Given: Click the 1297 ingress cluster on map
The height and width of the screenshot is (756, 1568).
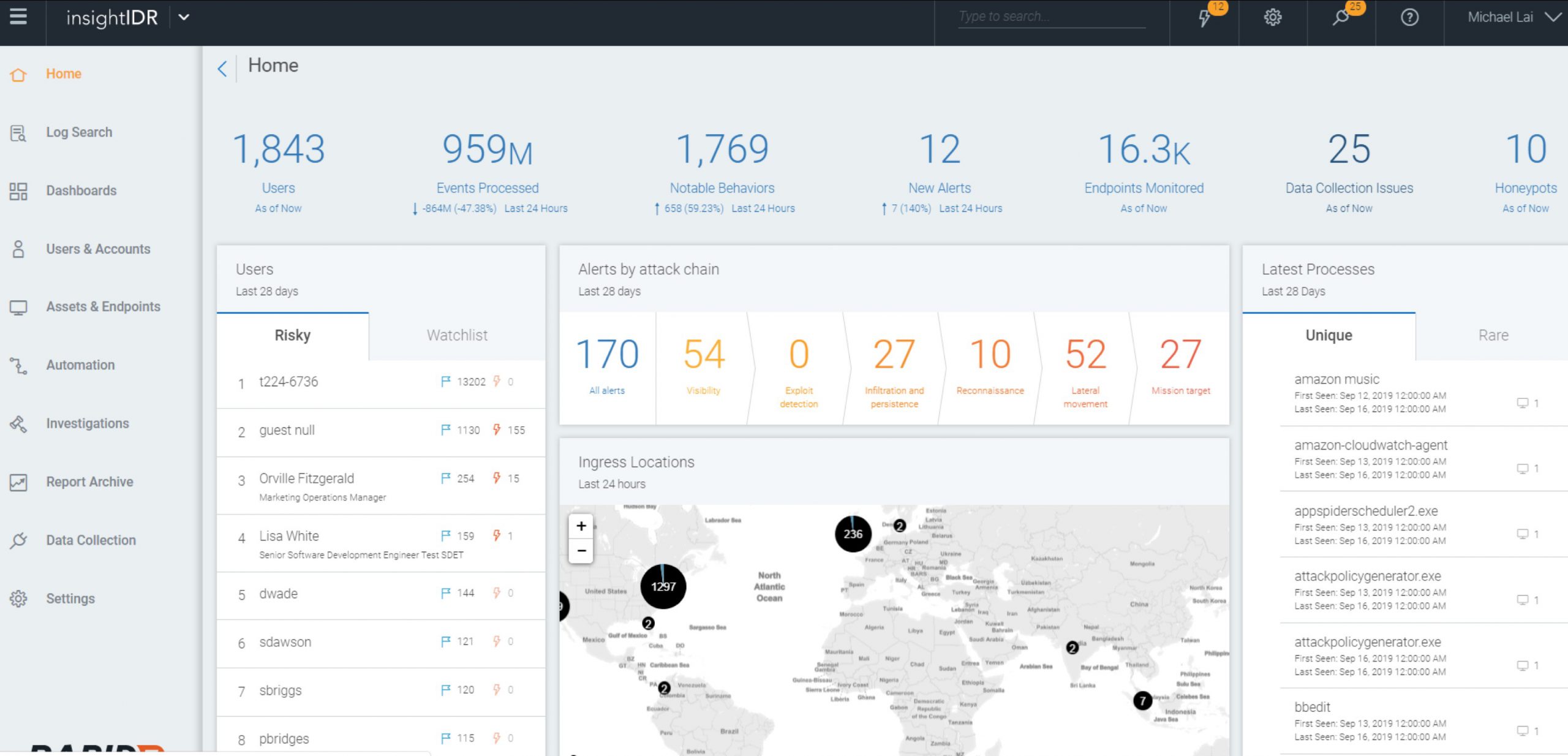Looking at the screenshot, I should coord(663,586).
